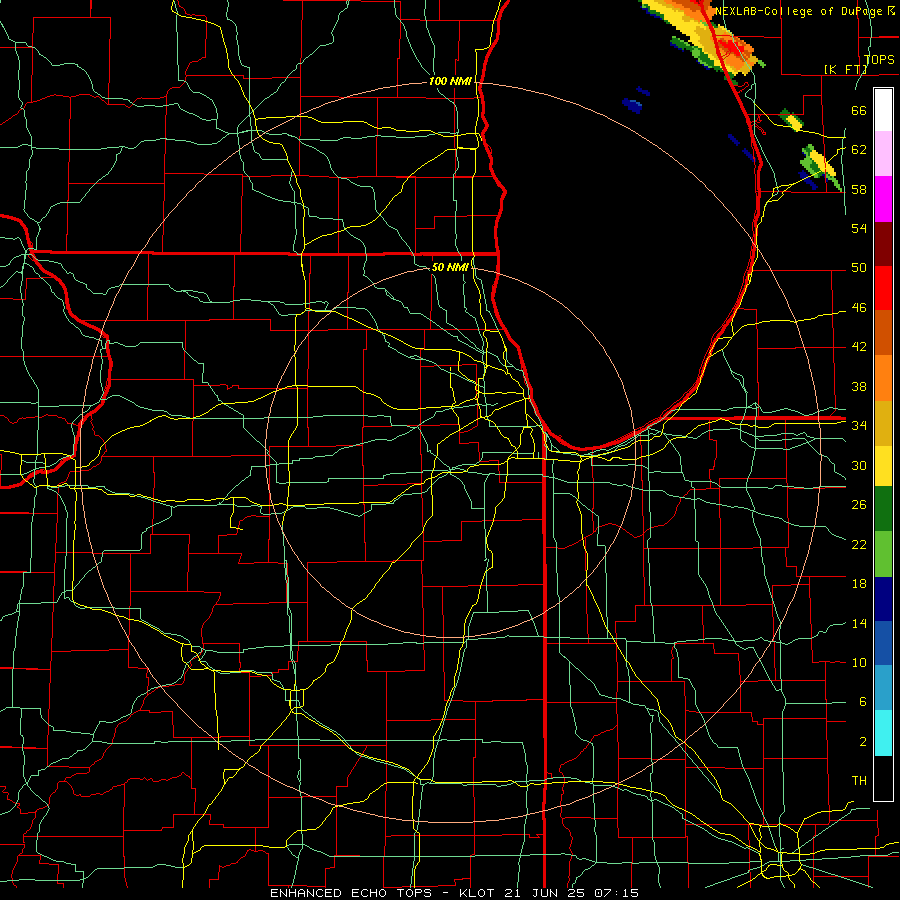Select the '34' scale label
900x900 pixels.
[859, 425]
